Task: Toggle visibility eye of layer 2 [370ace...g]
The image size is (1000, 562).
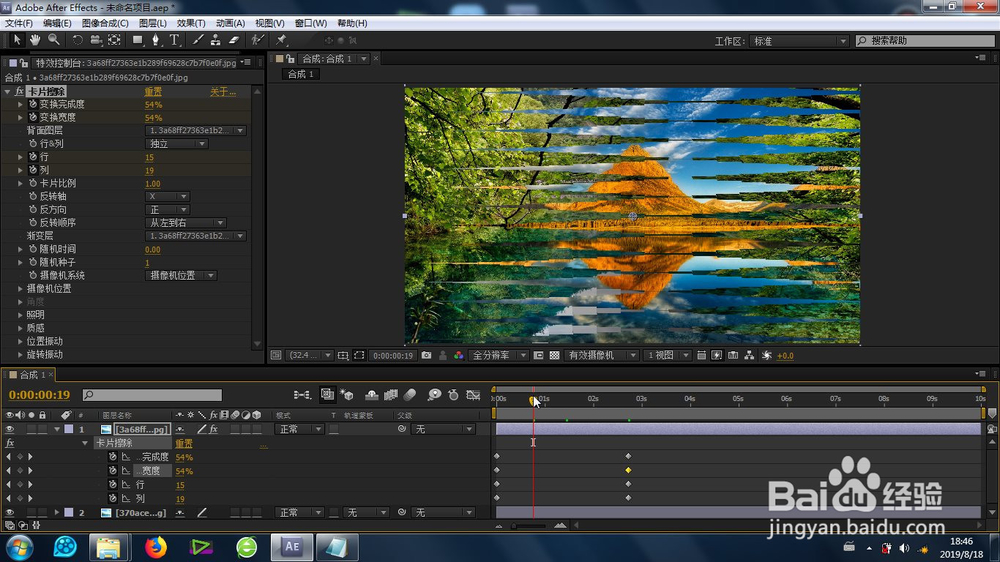Action: click(x=10, y=512)
